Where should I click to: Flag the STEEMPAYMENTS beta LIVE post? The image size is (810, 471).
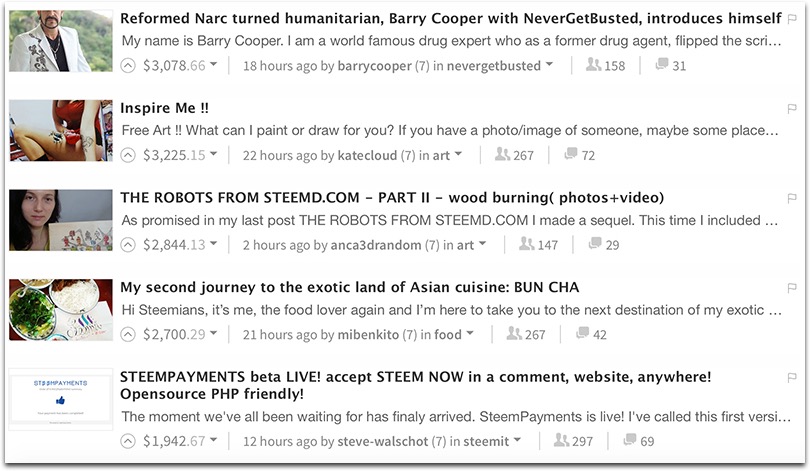pos(791,378)
